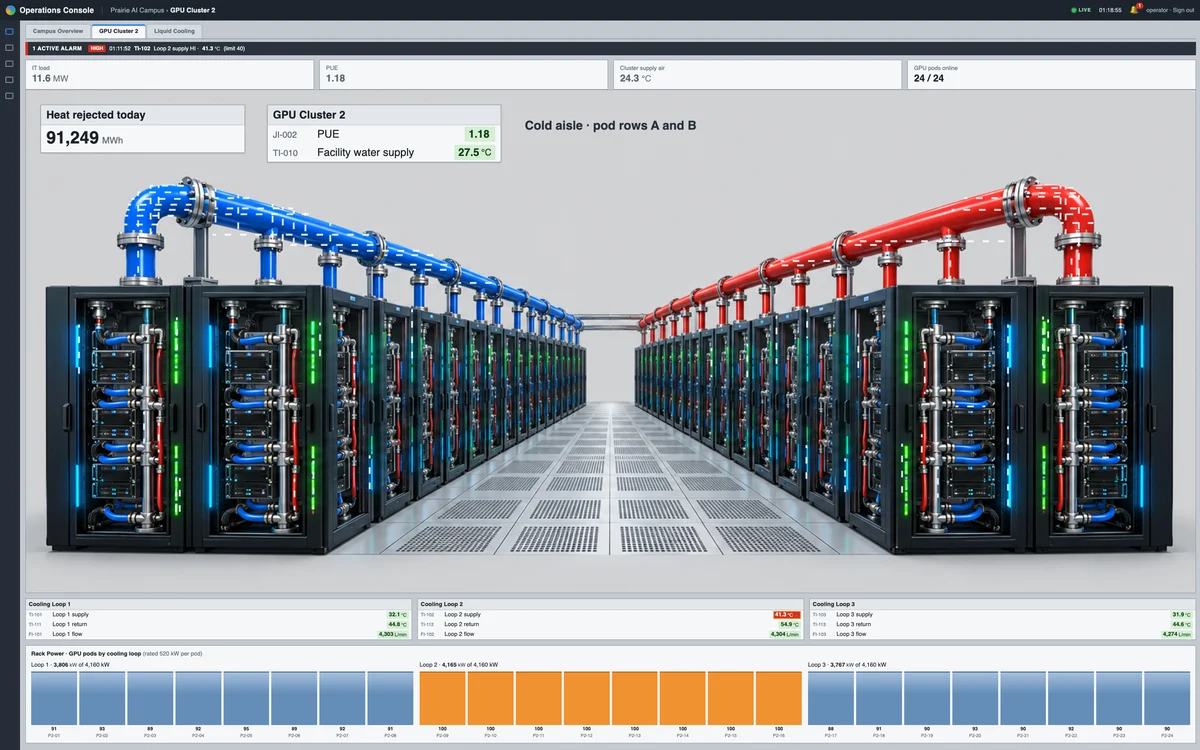The height and width of the screenshot is (750, 1200).
Task: Click the Loop 1 return 44.8 °C value
Action: 397,624
